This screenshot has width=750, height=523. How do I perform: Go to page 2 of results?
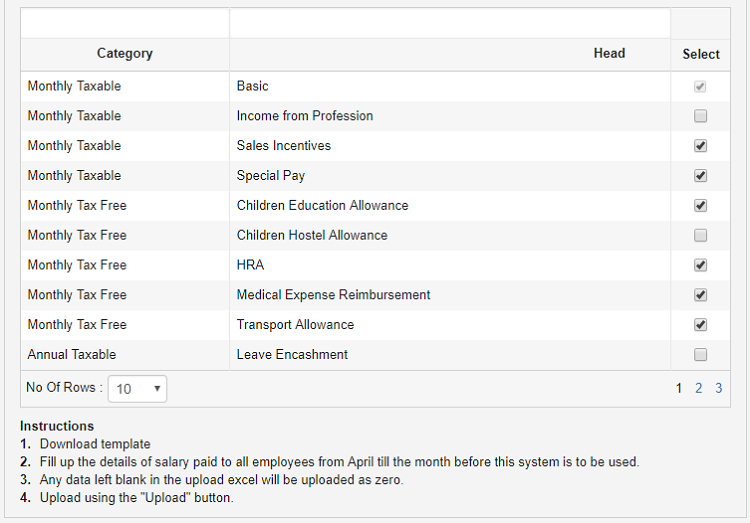699,389
